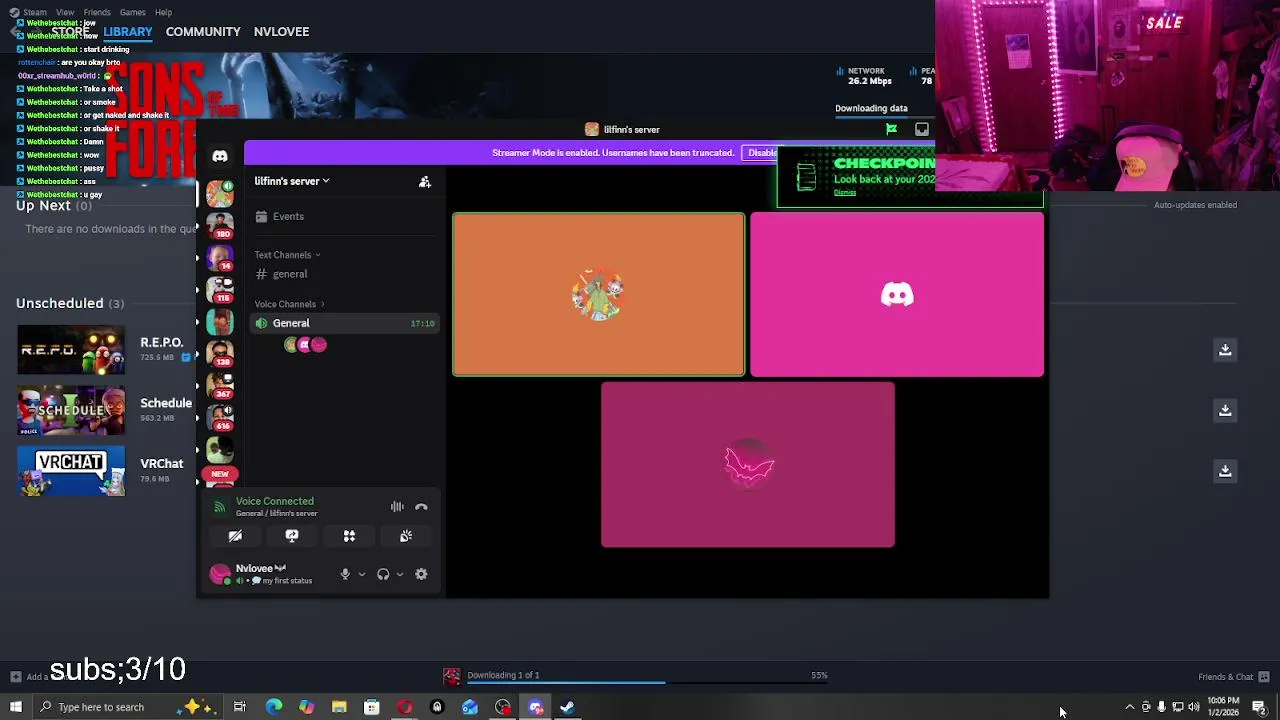Focus the pink Discord-logo participant tile
1280x720 pixels.
[x=897, y=294]
